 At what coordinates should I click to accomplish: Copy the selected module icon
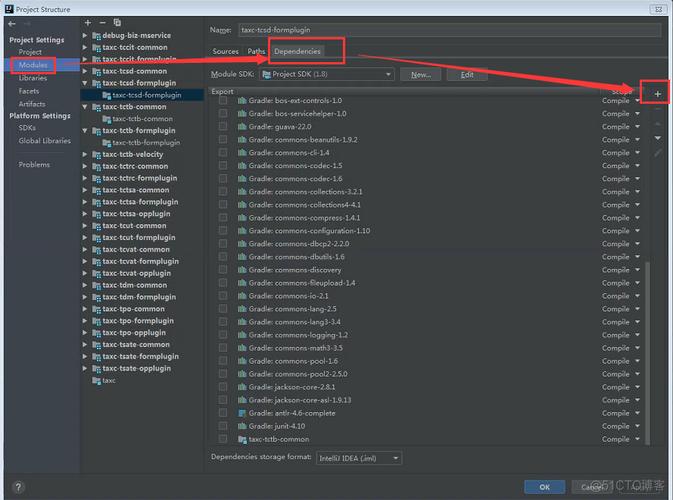coord(117,23)
